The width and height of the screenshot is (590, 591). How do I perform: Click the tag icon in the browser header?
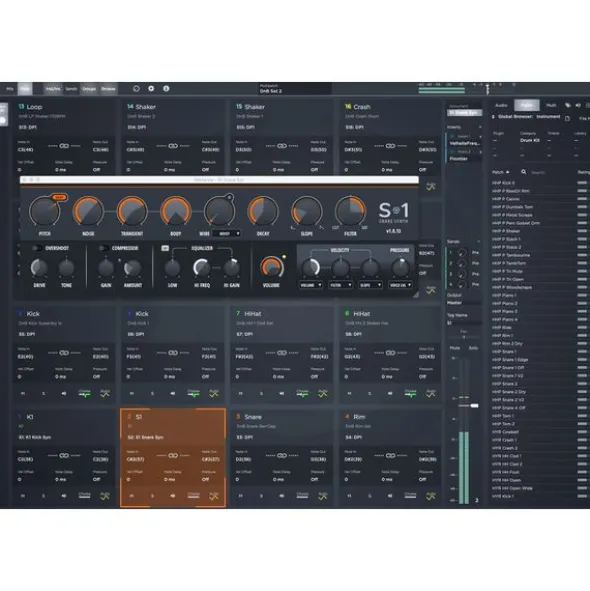(568, 106)
